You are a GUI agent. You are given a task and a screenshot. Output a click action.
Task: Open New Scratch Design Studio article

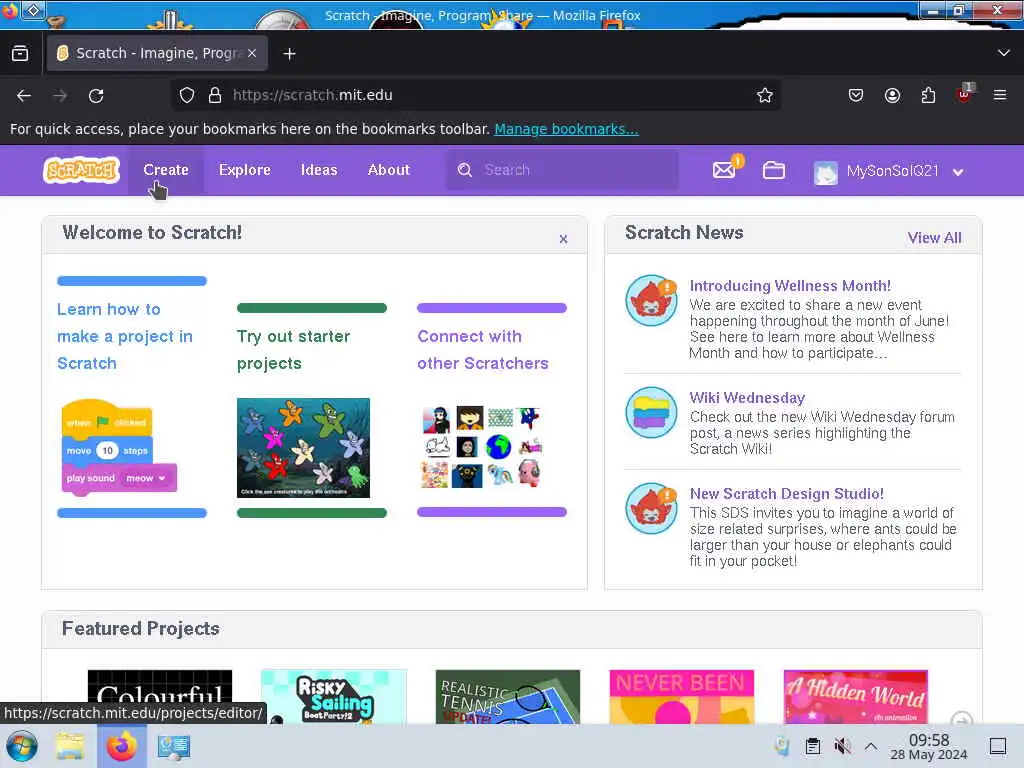click(x=786, y=494)
